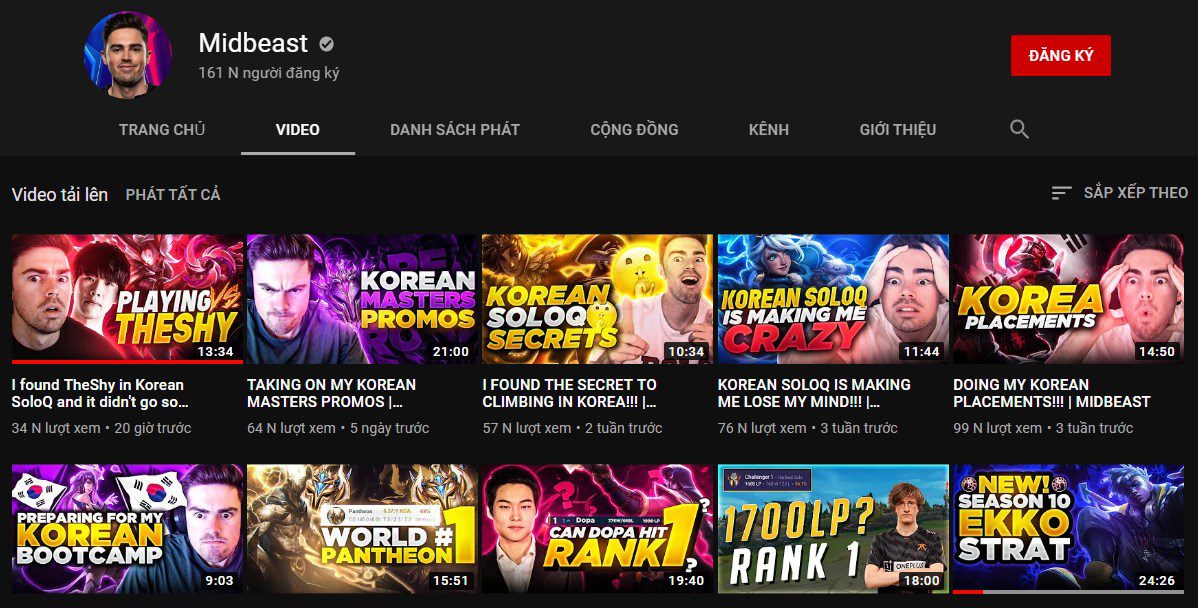Click the 24:26 duration badge
The width and height of the screenshot is (1198, 608).
tap(1157, 581)
